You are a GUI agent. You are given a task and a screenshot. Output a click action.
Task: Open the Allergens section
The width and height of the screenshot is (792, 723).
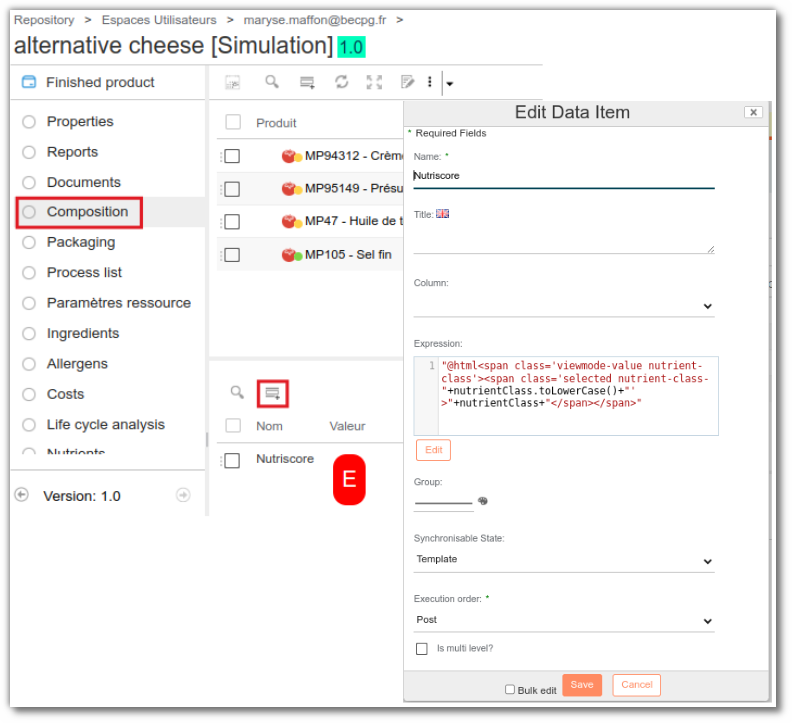point(77,363)
